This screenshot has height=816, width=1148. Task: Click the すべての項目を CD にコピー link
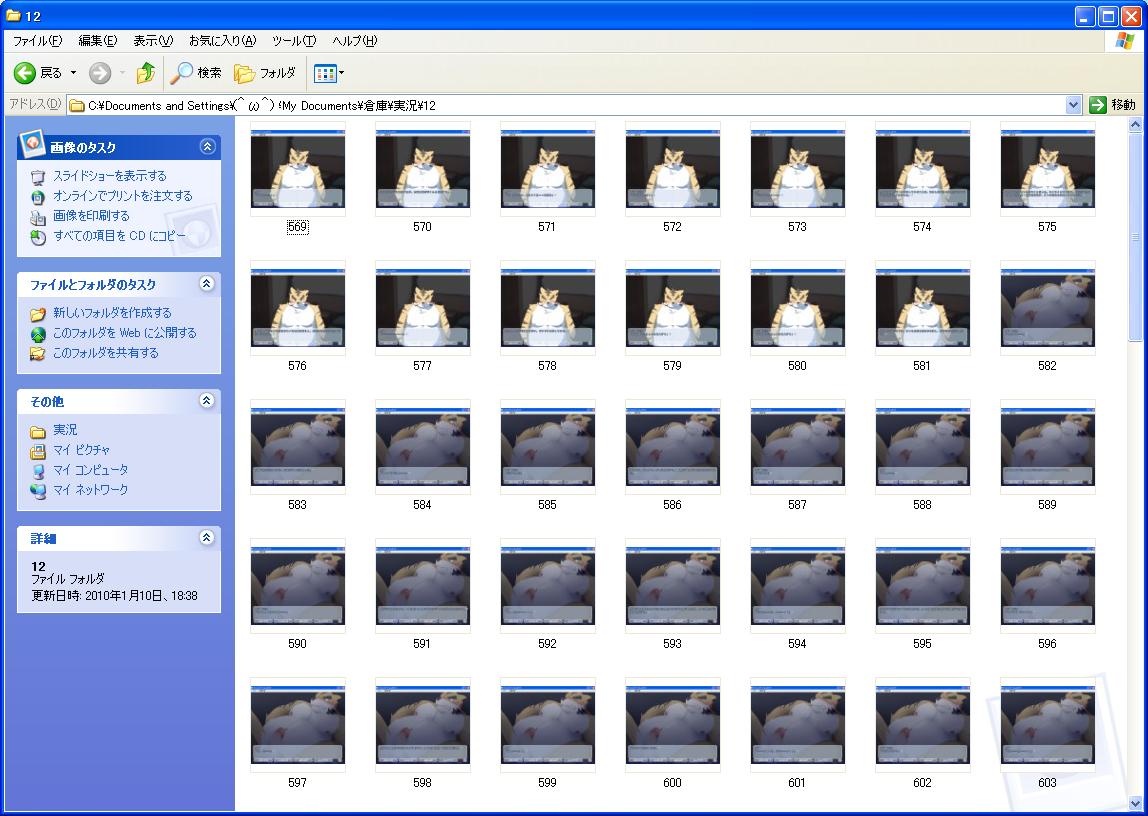click(119, 236)
